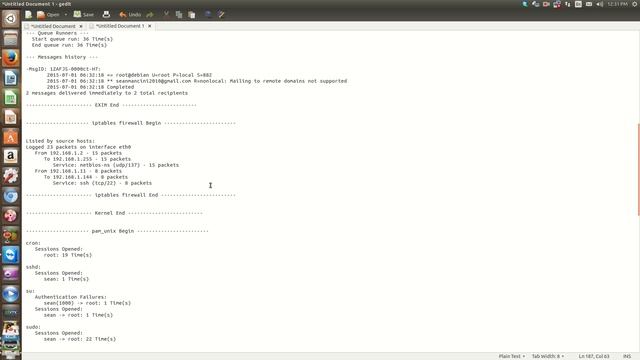This screenshot has width=640, height=360.
Task: Click the 'iptables firewall End' line
Action: pyautogui.click(x=131, y=195)
